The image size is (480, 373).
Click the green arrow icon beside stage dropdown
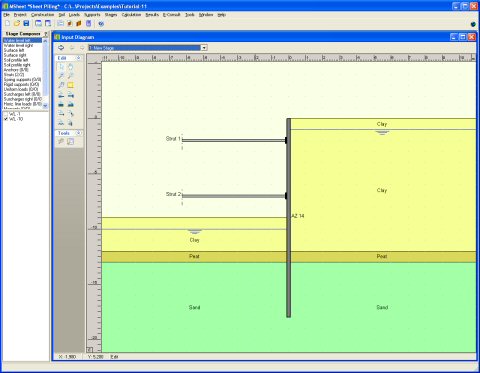coord(61,48)
